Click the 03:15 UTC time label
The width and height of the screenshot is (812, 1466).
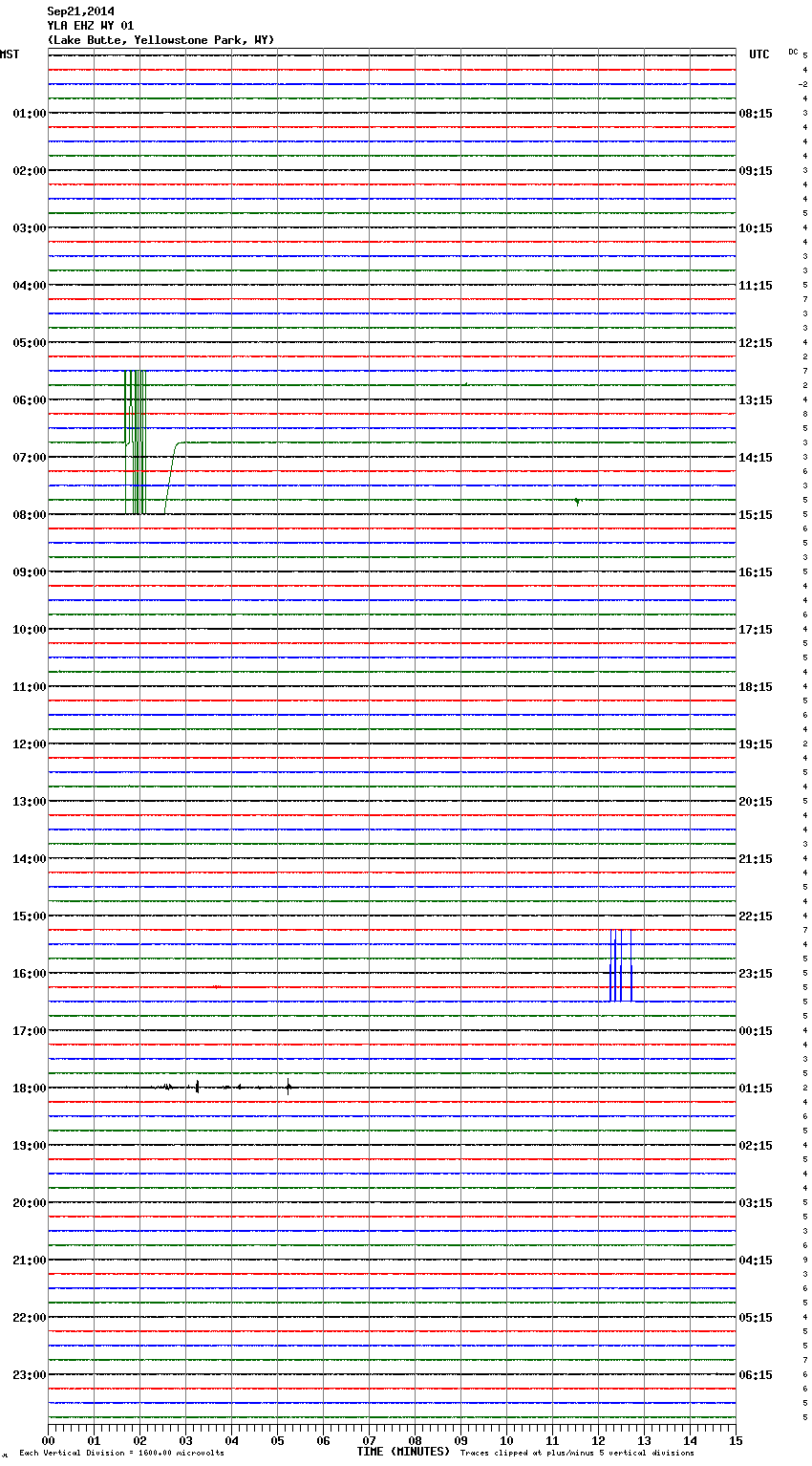click(756, 1203)
